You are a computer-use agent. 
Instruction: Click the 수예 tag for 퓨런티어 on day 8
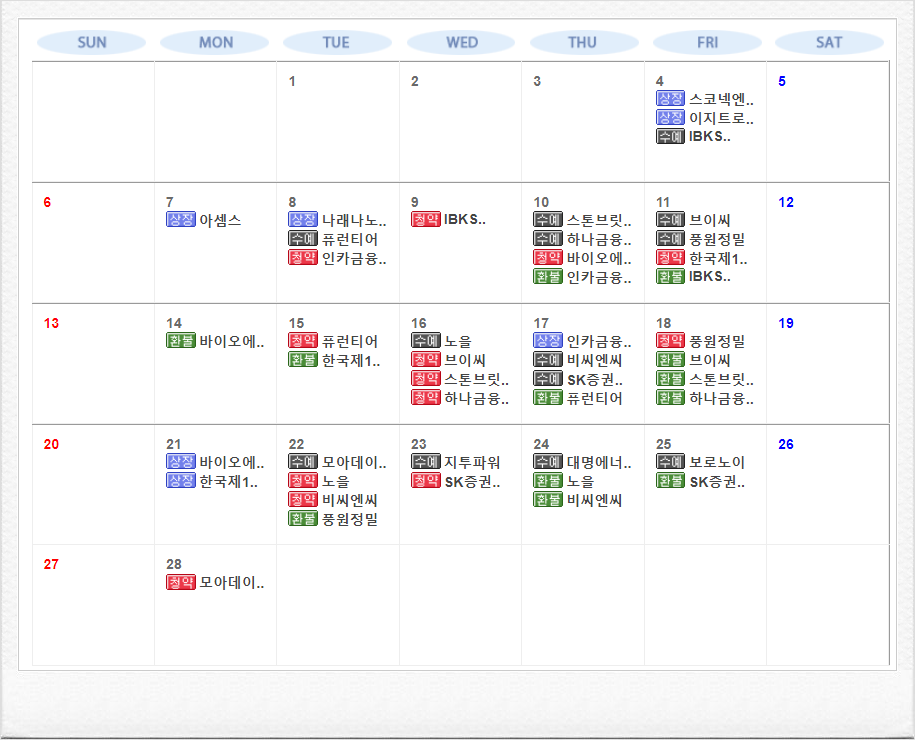click(303, 239)
